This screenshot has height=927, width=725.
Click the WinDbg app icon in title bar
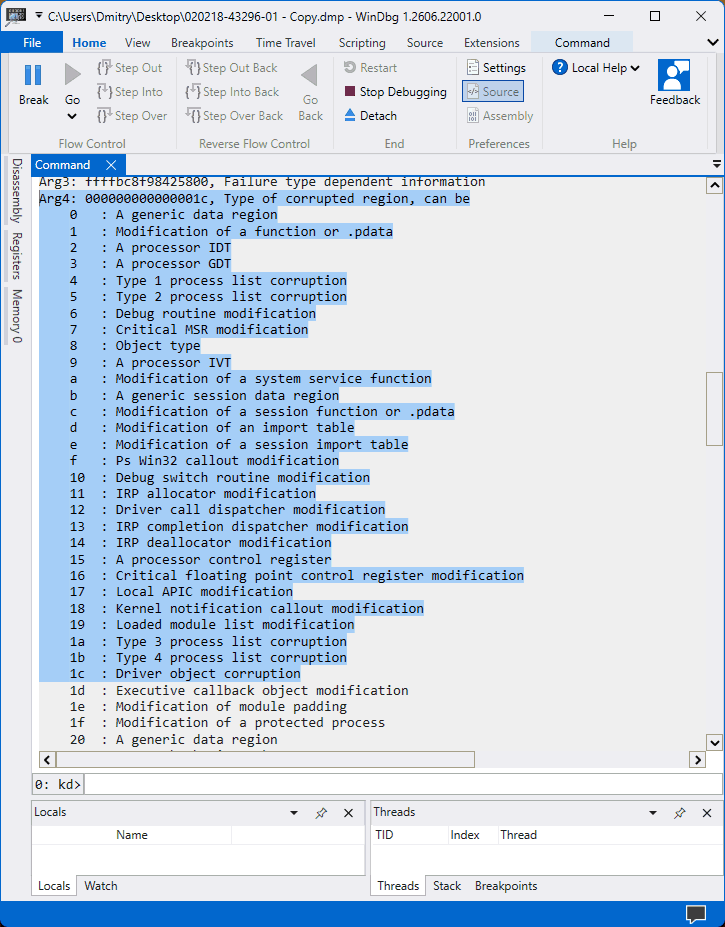[15, 17]
